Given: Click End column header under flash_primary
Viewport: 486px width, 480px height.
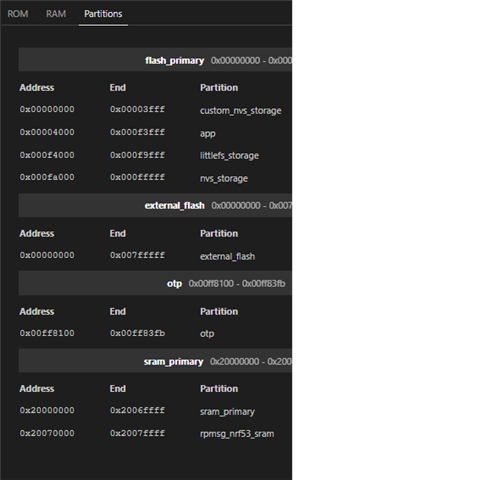Looking at the screenshot, I should [118, 88].
